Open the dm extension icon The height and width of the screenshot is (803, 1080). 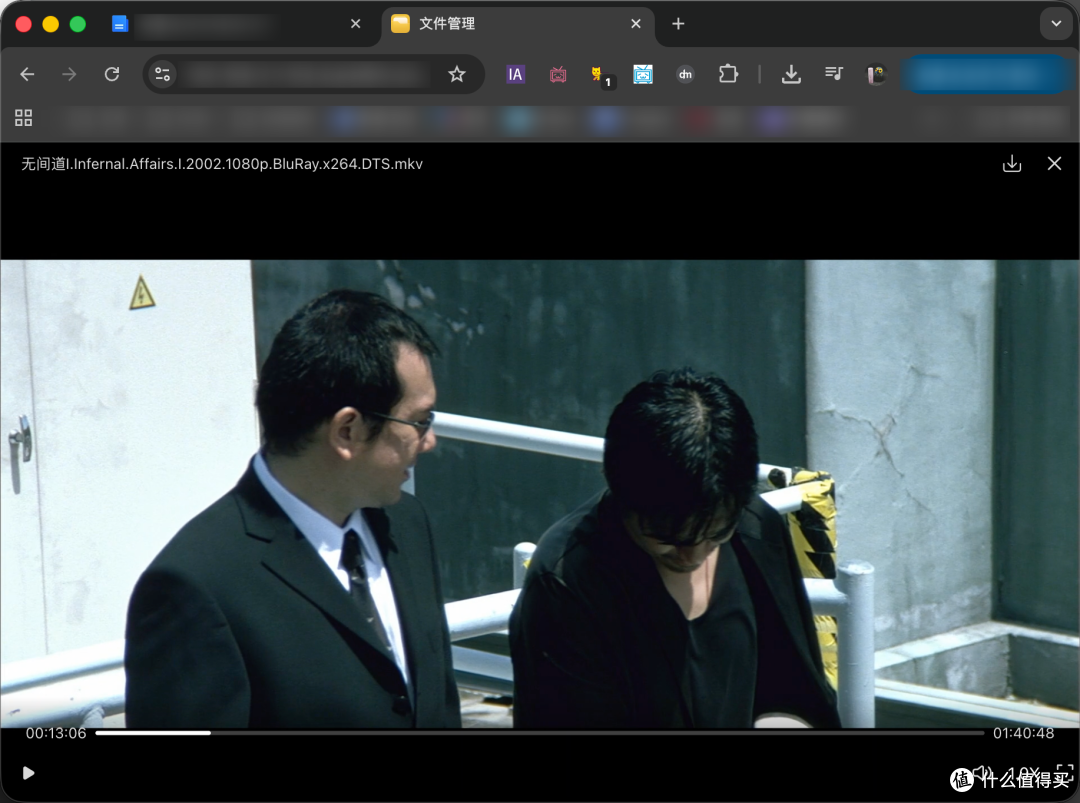pos(685,74)
